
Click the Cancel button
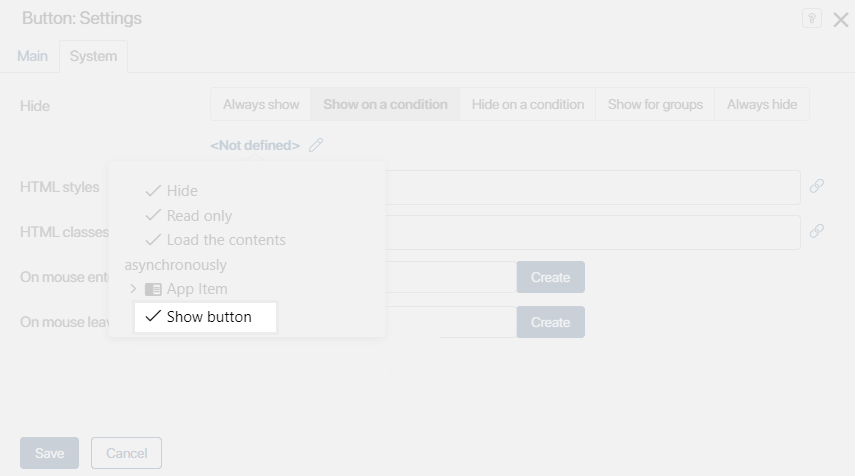pyautogui.click(x=126, y=453)
